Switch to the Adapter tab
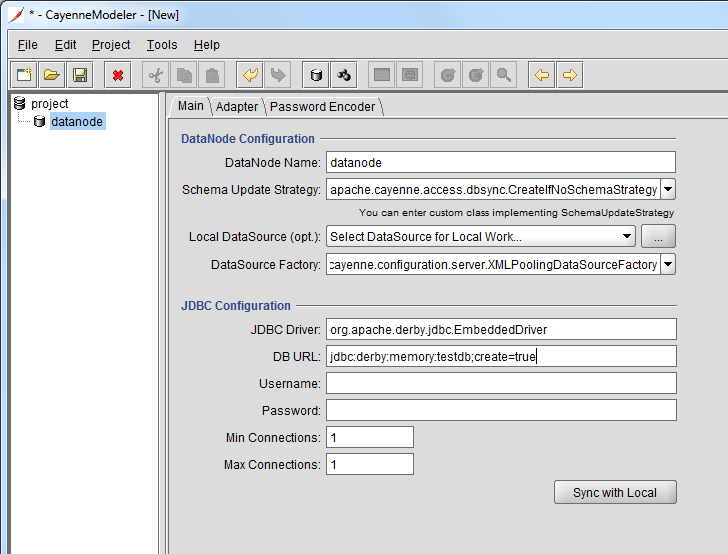 pos(237,106)
